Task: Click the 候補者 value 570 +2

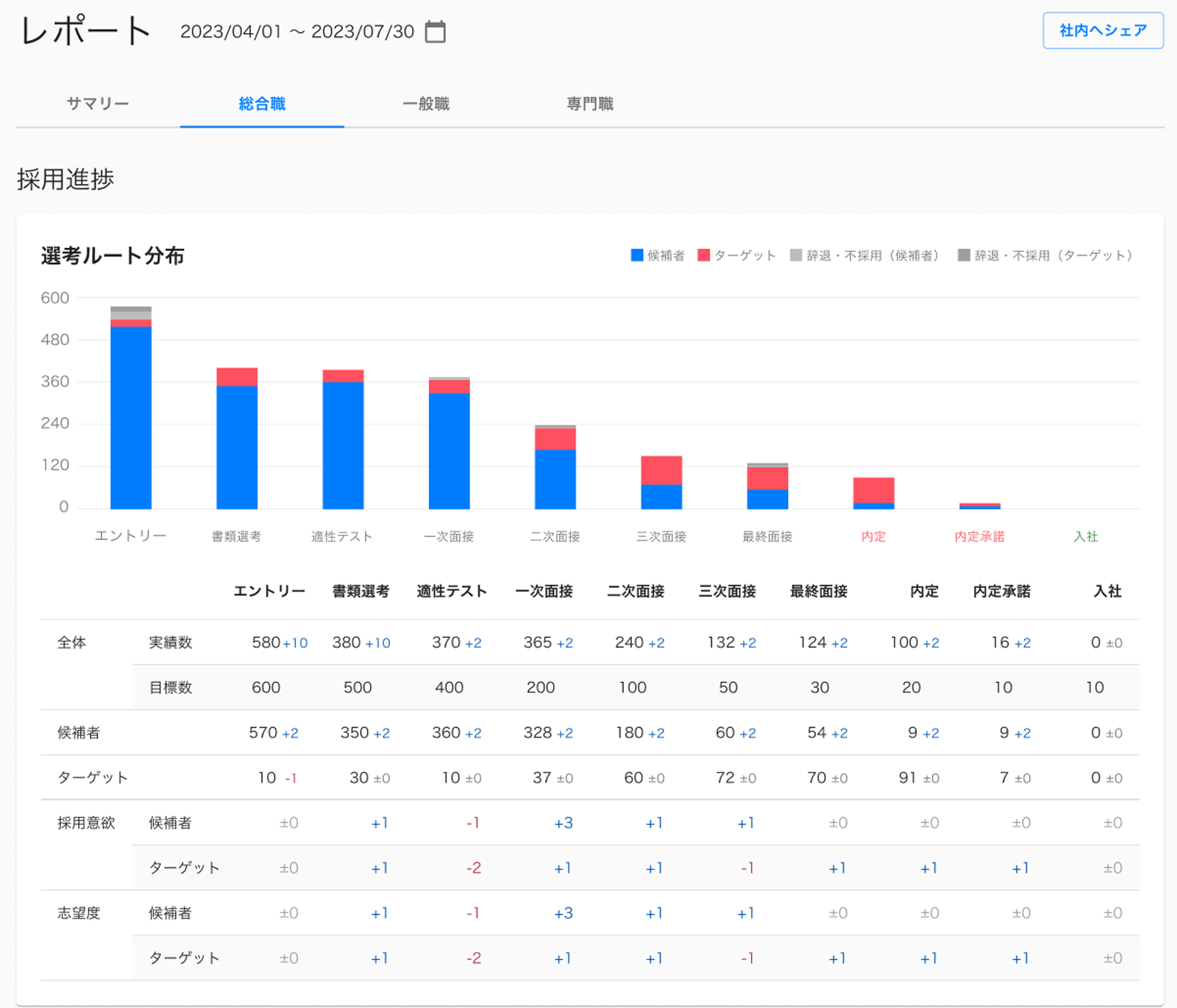Action: tap(274, 733)
